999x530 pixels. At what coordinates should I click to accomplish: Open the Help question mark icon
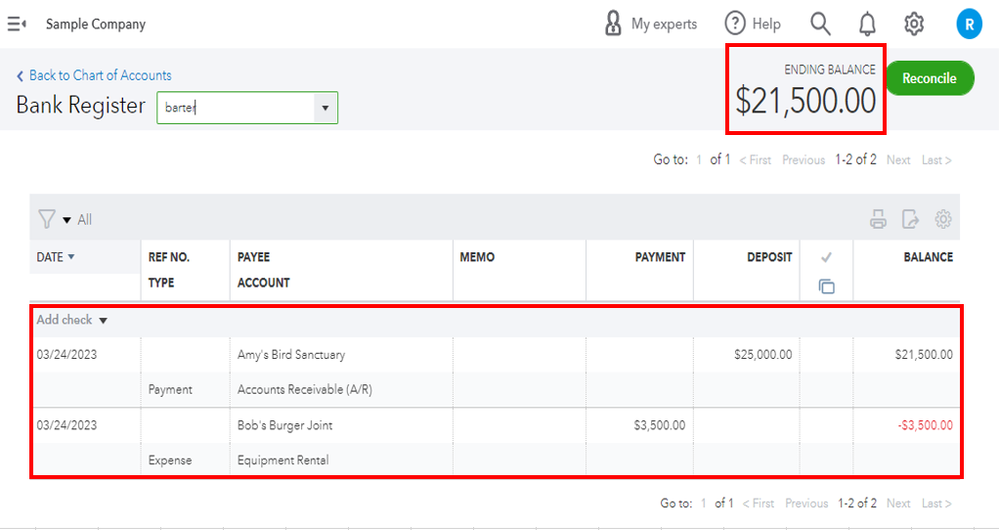pyautogui.click(x=735, y=24)
